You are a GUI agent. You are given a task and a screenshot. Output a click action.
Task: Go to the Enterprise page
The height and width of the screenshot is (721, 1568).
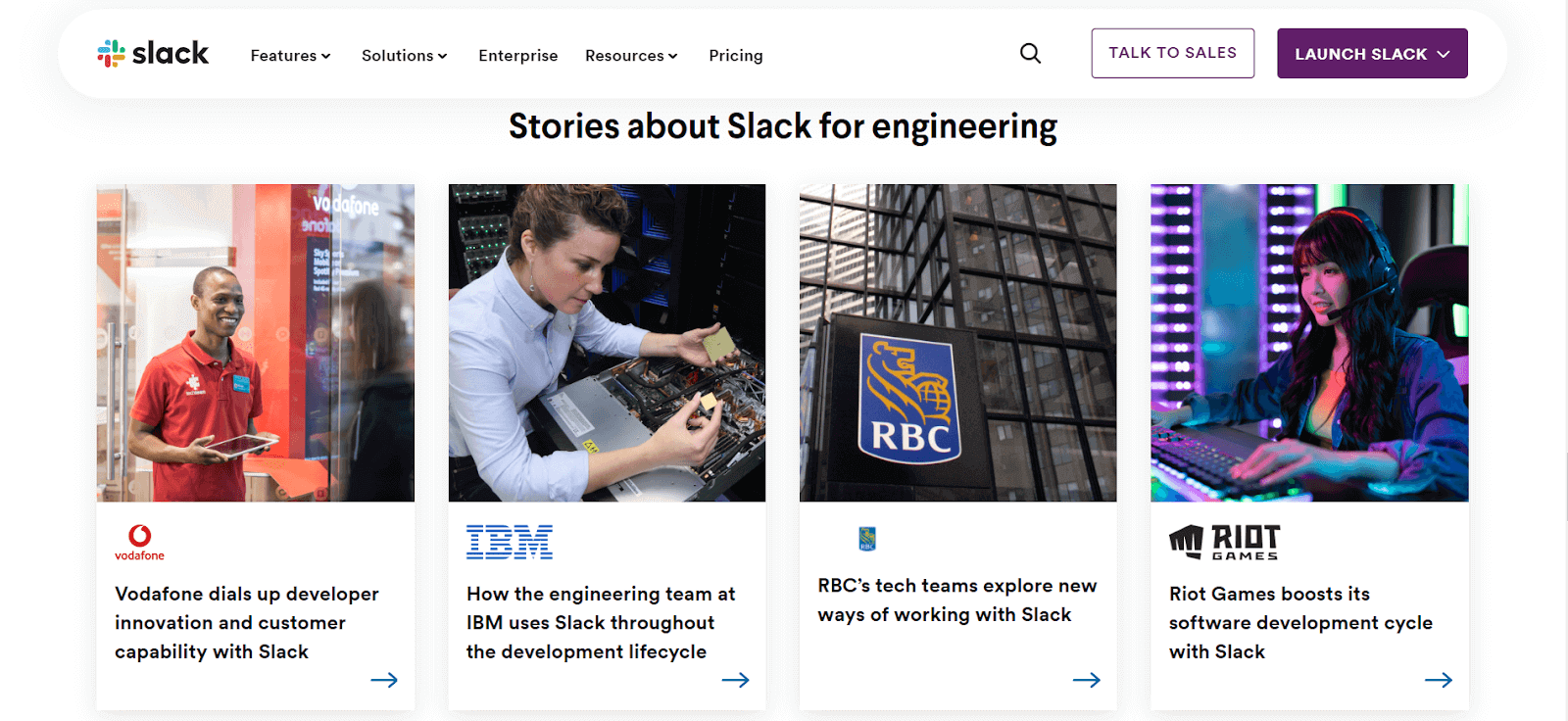coord(517,56)
